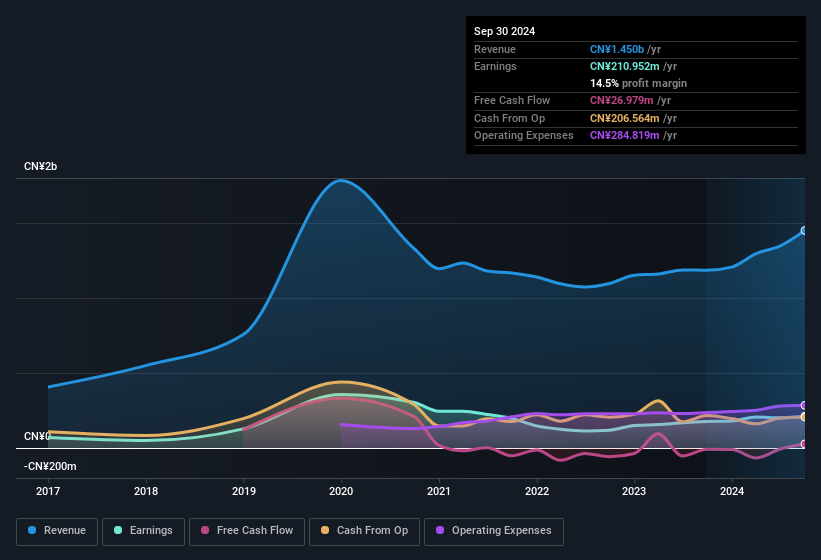This screenshot has width=821, height=560.
Task: Click the 2020 x-axis label
Action: click(x=341, y=491)
